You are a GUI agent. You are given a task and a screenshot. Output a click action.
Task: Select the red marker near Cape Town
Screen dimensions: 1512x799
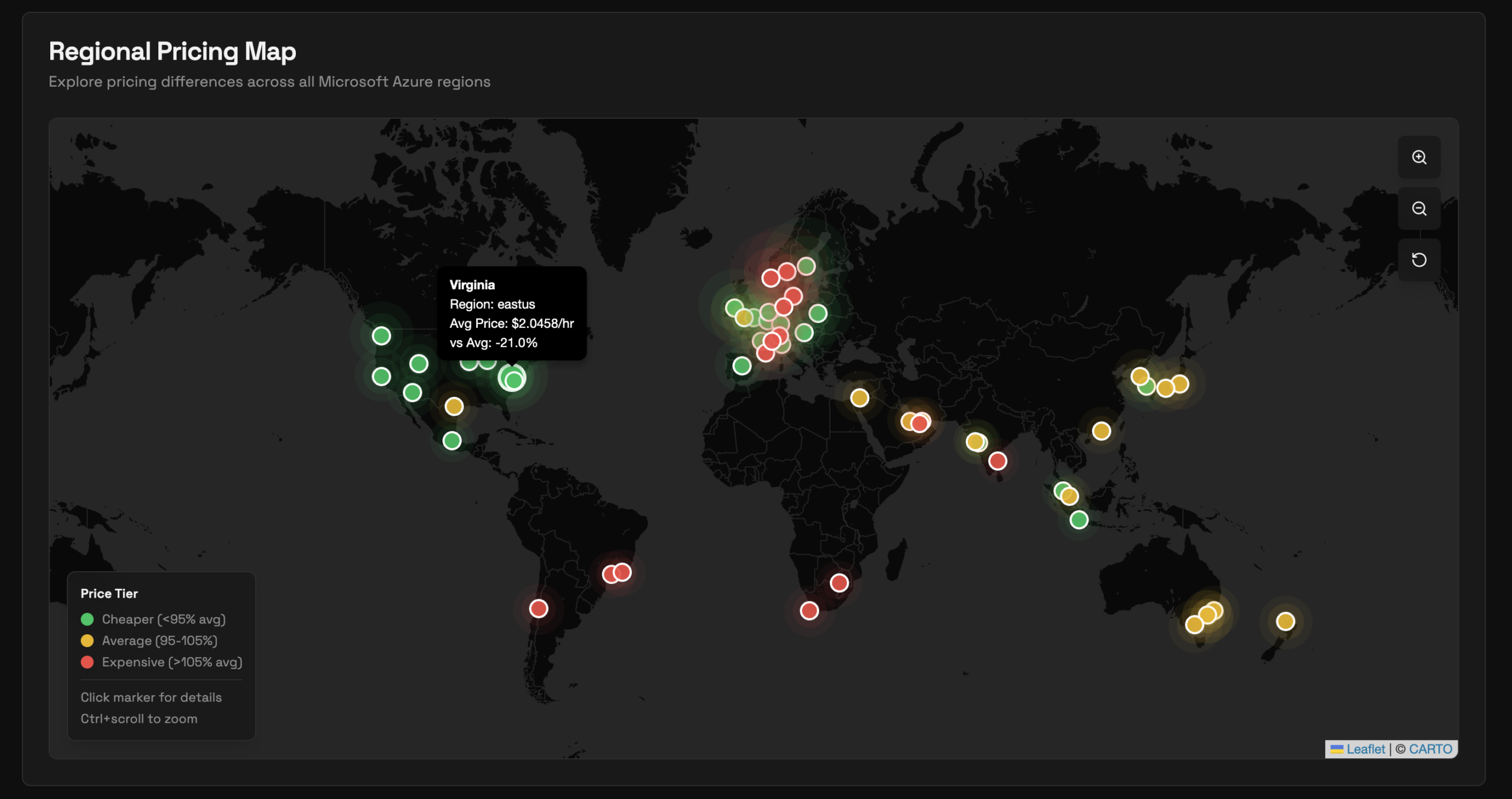(x=809, y=611)
